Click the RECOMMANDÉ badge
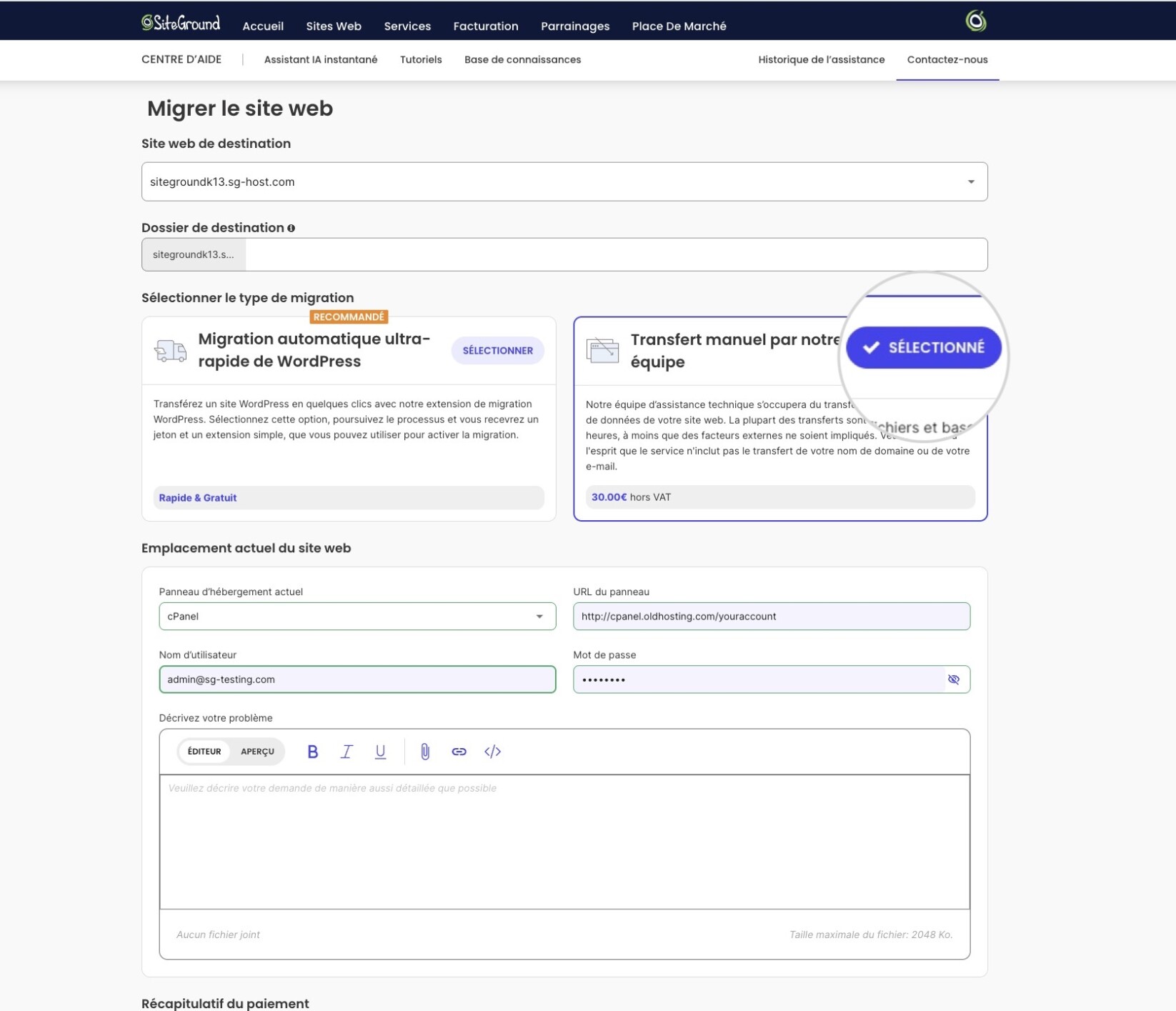The width and height of the screenshot is (1176, 1011). coord(349,317)
